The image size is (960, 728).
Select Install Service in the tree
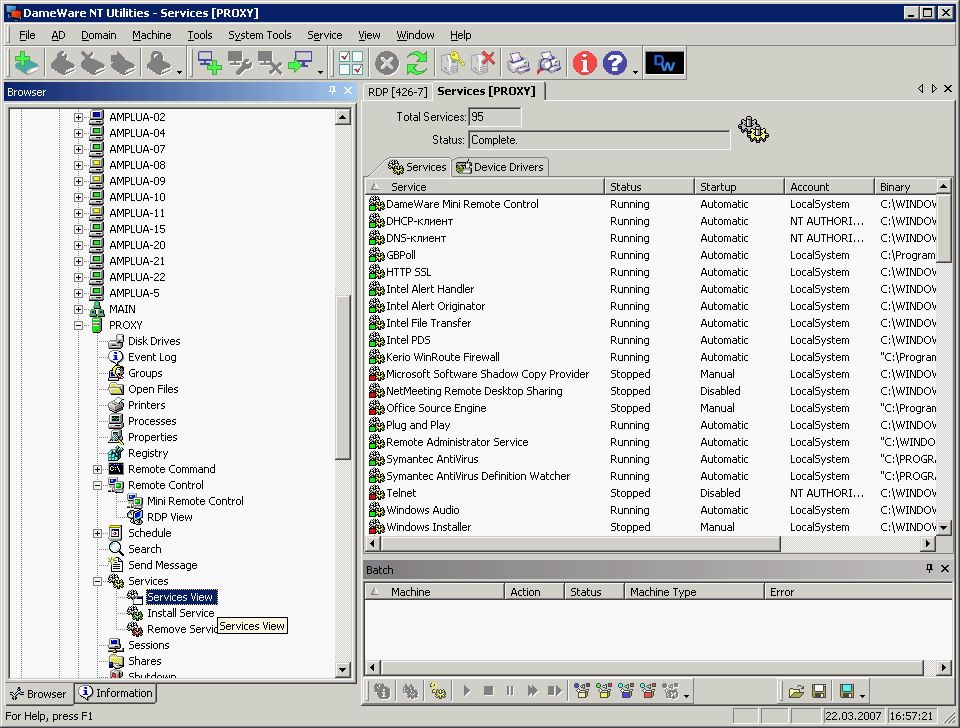point(180,613)
